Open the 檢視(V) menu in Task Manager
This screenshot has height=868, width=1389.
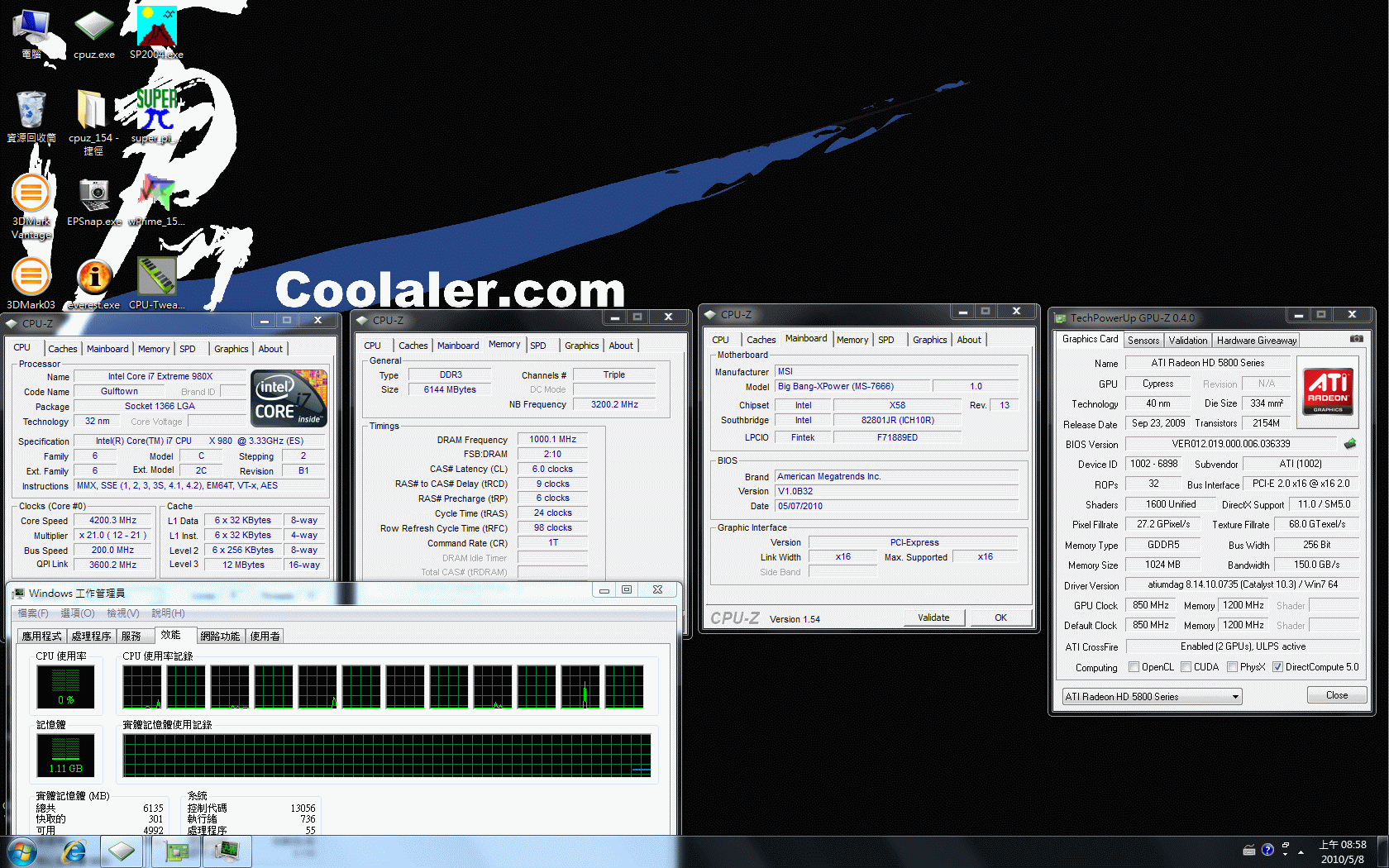(122, 613)
